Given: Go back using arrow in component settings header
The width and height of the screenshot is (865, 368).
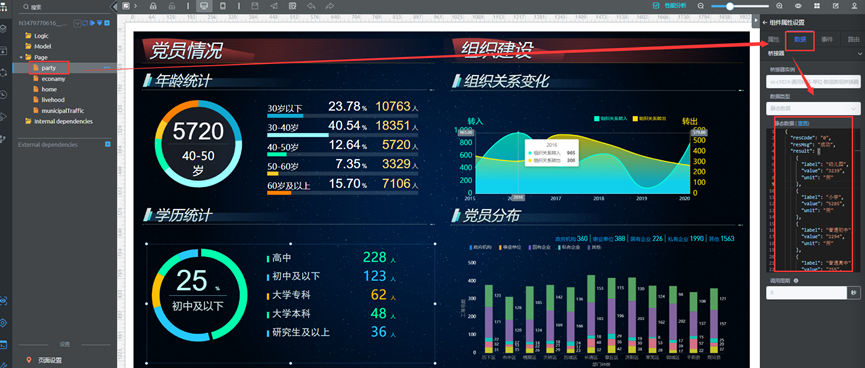Looking at the screenshot, I should [x=765, y=23].
